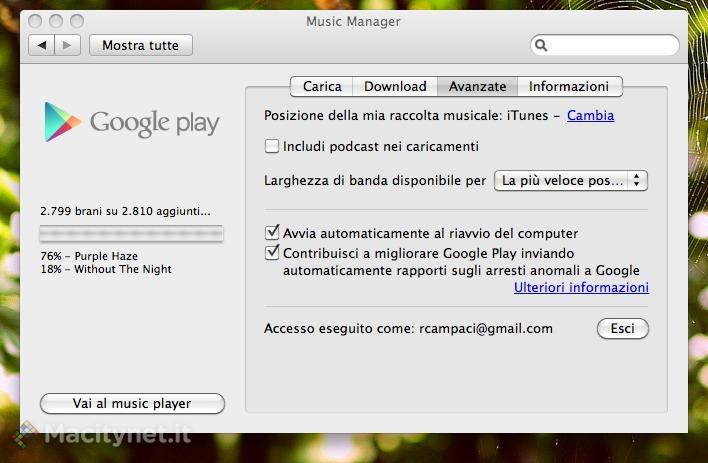Viewport: 708px width, 463px height.
Task: Enable Includi podcast nei caricamenti checkbox
Action: click(x=272, y=146)
